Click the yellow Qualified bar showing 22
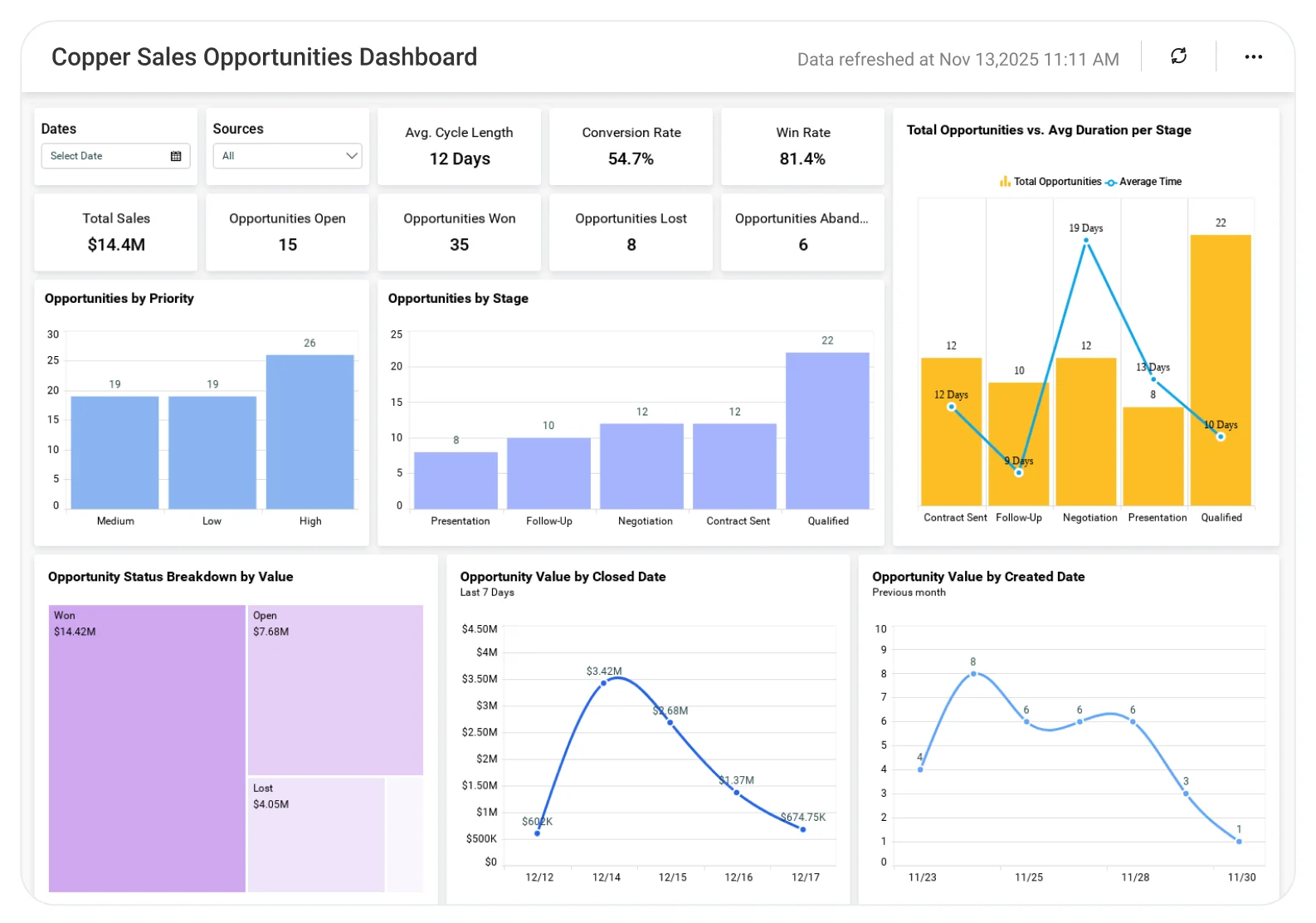 (1221, 370)
